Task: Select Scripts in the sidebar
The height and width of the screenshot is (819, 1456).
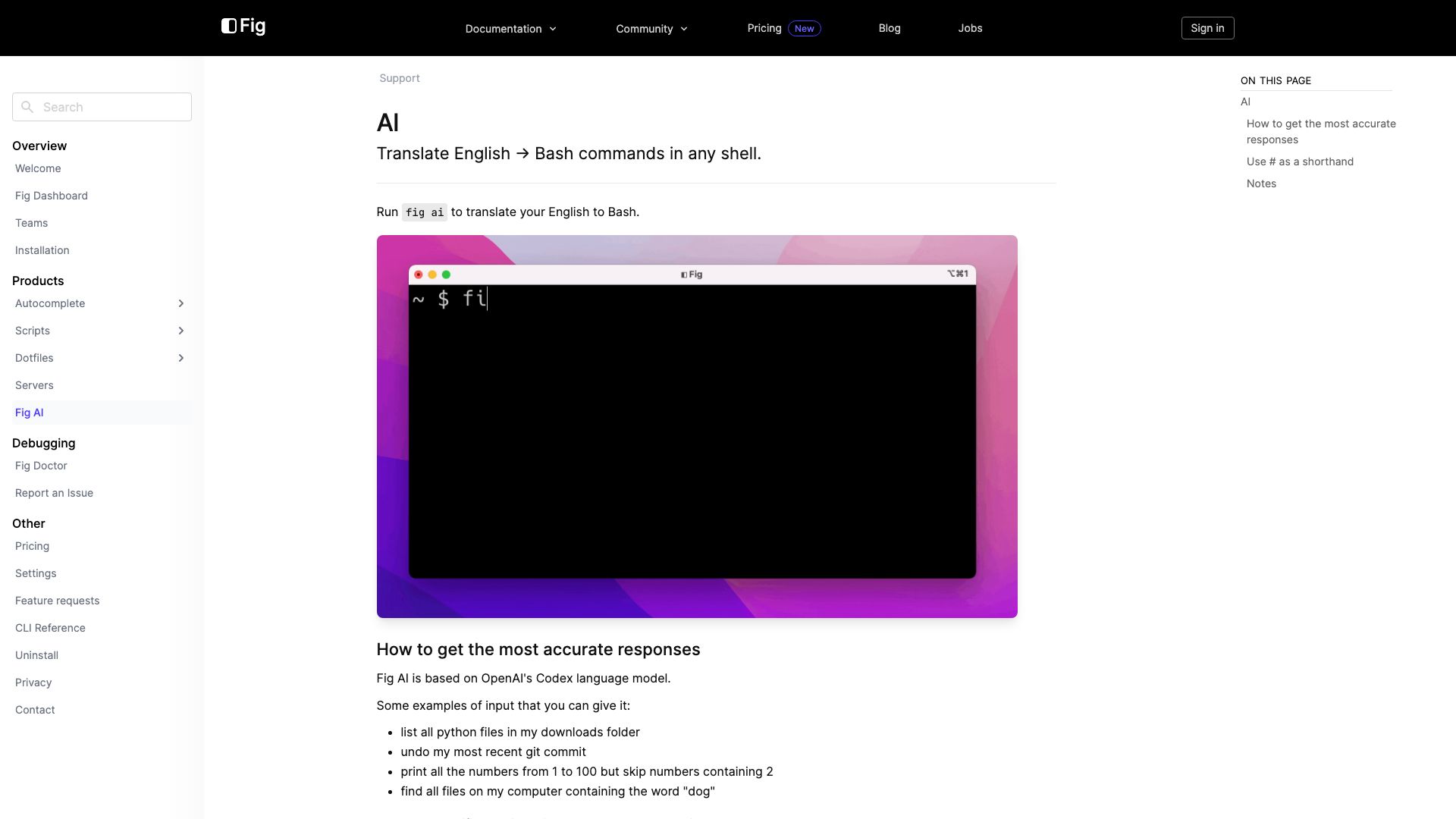Action: click(33, 331)
